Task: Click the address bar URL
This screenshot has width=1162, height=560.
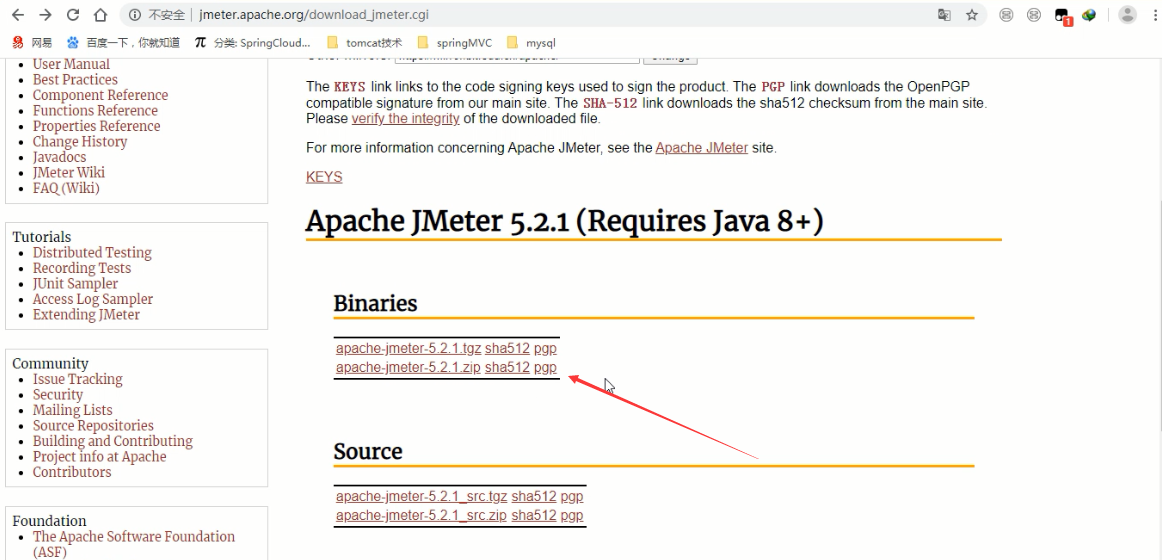Action: coord(313,15)
